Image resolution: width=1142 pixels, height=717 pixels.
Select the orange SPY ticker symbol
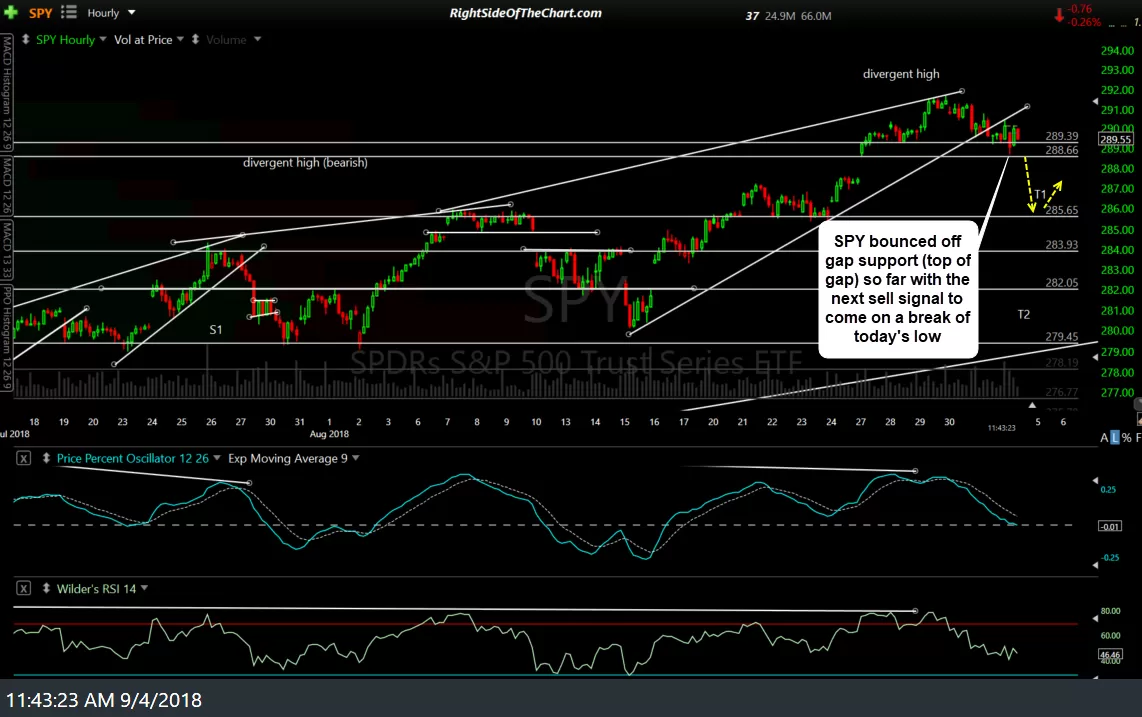point(41,13)
